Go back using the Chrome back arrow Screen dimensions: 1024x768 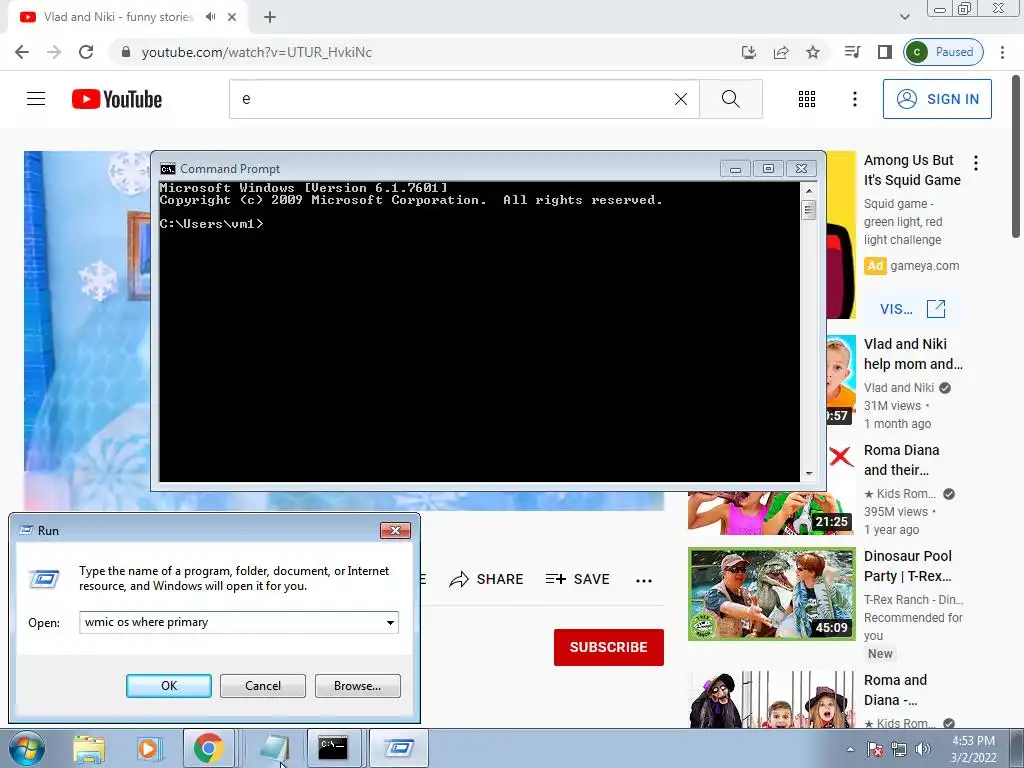22,52
